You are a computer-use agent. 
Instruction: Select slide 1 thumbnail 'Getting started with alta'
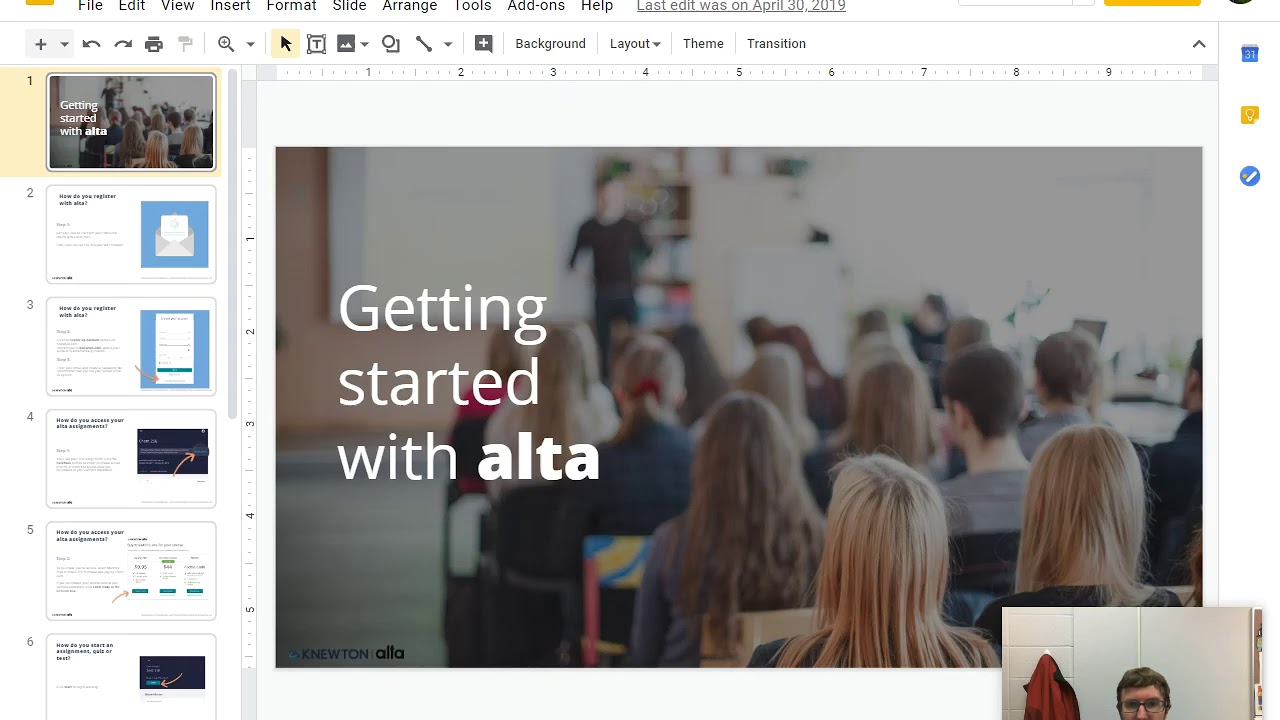click(x=131, y=122)
